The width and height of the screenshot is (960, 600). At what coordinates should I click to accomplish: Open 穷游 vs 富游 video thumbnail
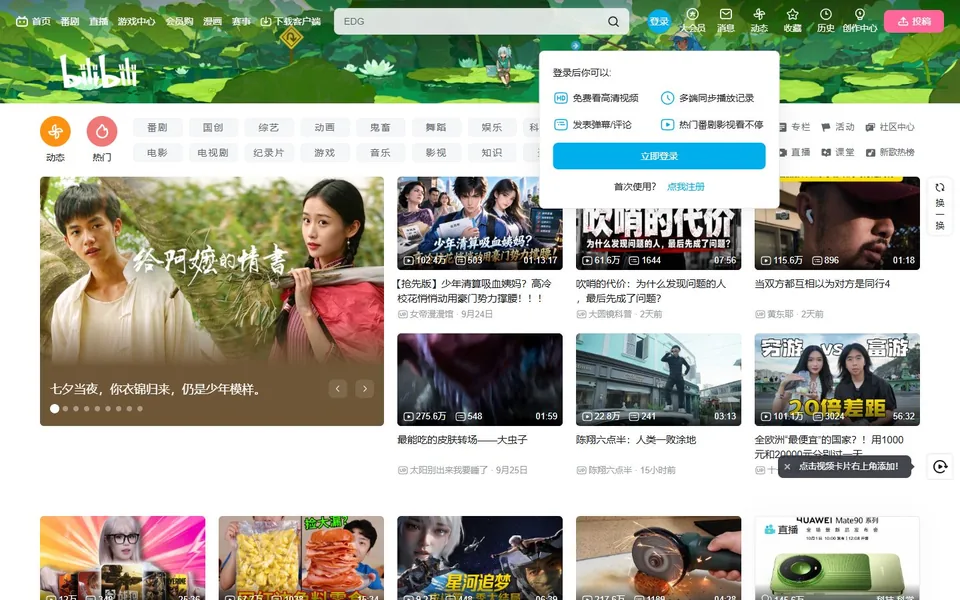(837, 379)
